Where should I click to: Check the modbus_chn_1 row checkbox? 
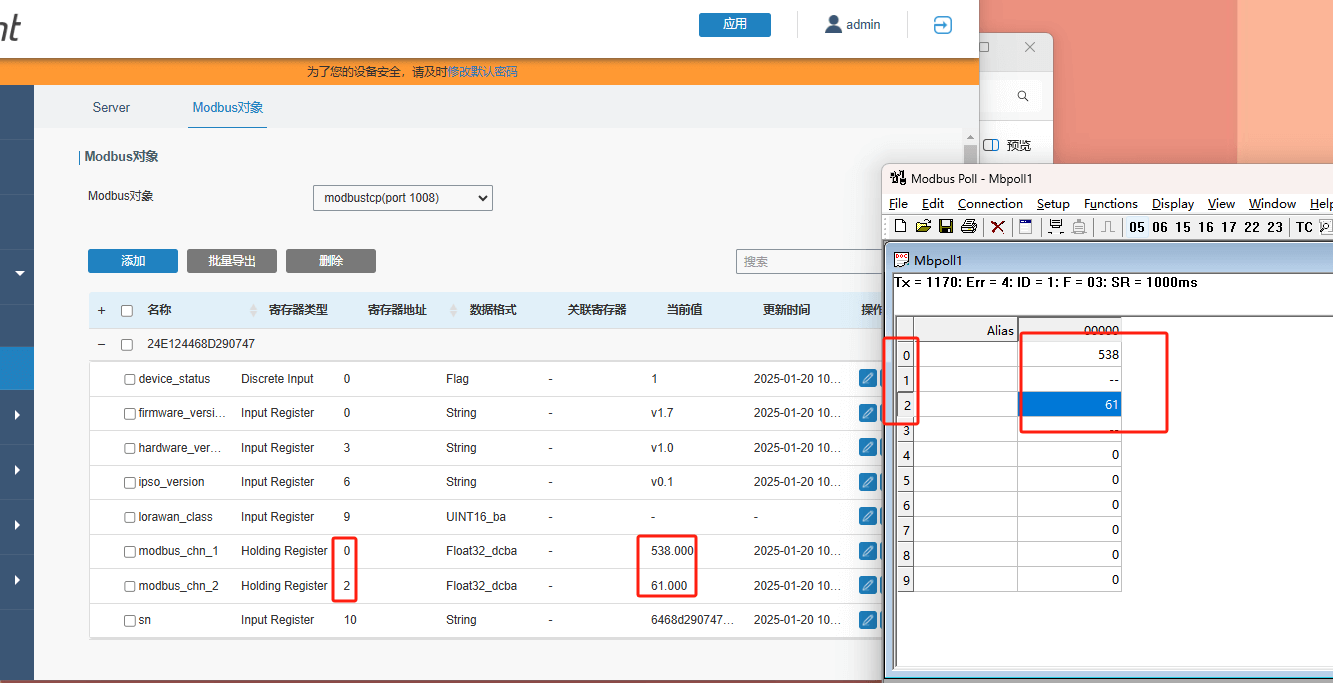pos(130,552)
